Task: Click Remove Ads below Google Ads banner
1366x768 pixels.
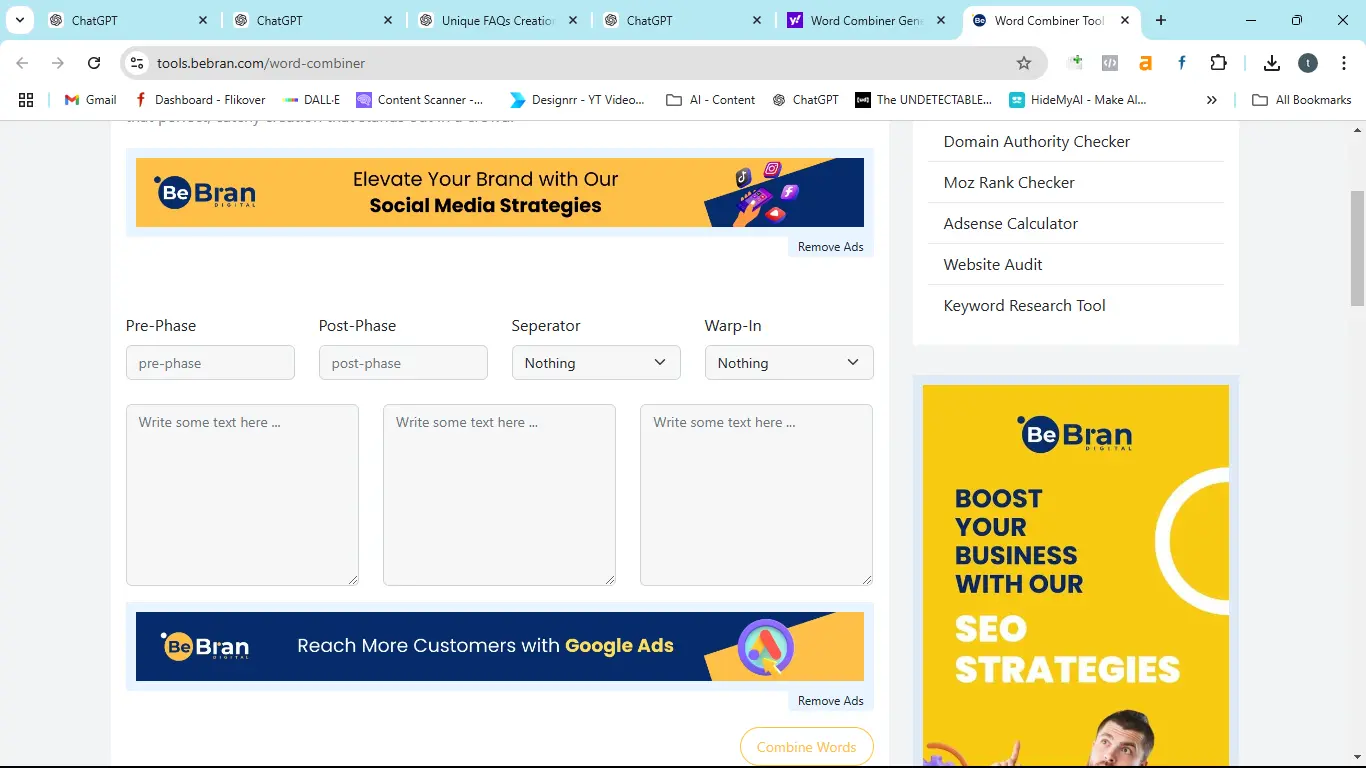Action: pyautogui.click(x=830, y=701)
